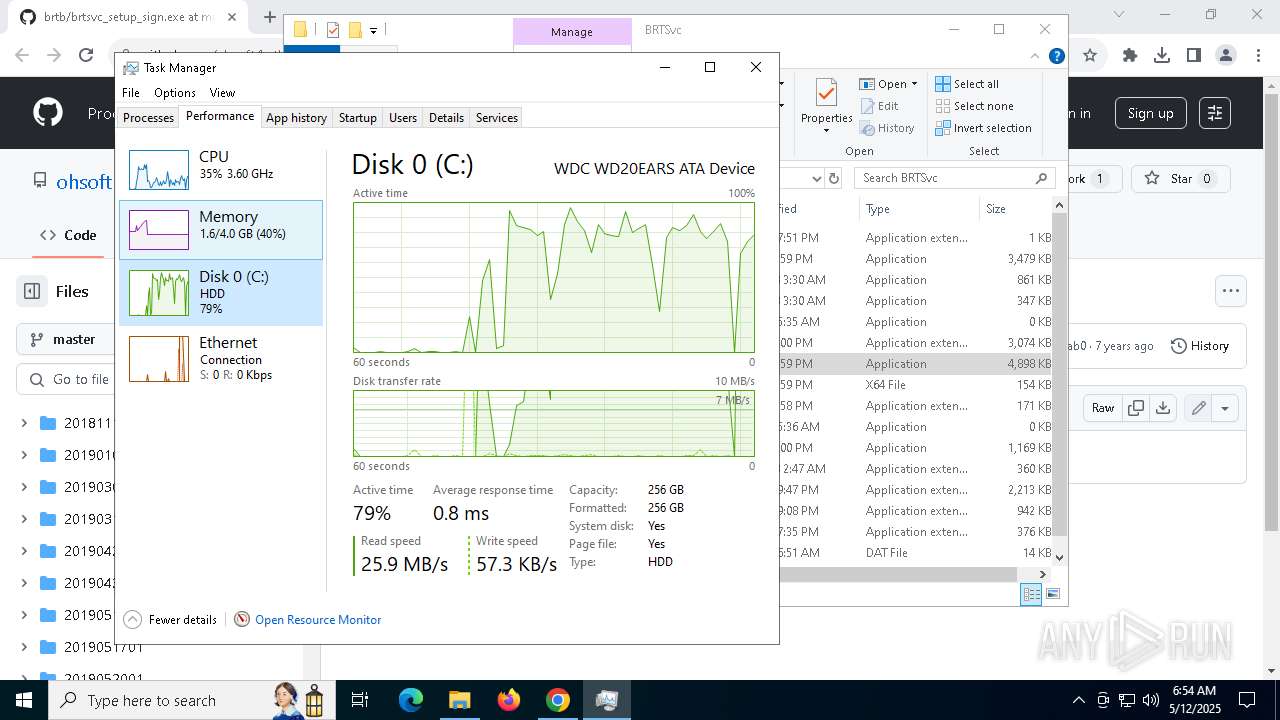Screen dimensions: 1280x720
Task: Open the edit options dropdown arrow
Action: tap(1225, 408)
